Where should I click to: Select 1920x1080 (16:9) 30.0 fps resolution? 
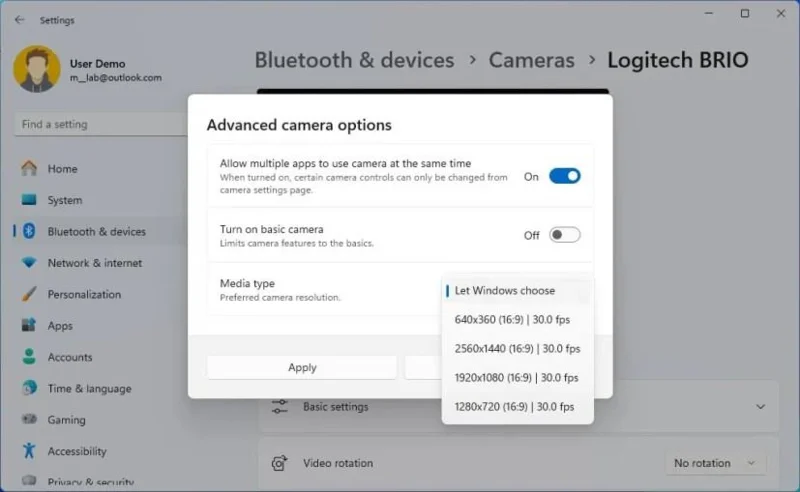coord(517,378)
